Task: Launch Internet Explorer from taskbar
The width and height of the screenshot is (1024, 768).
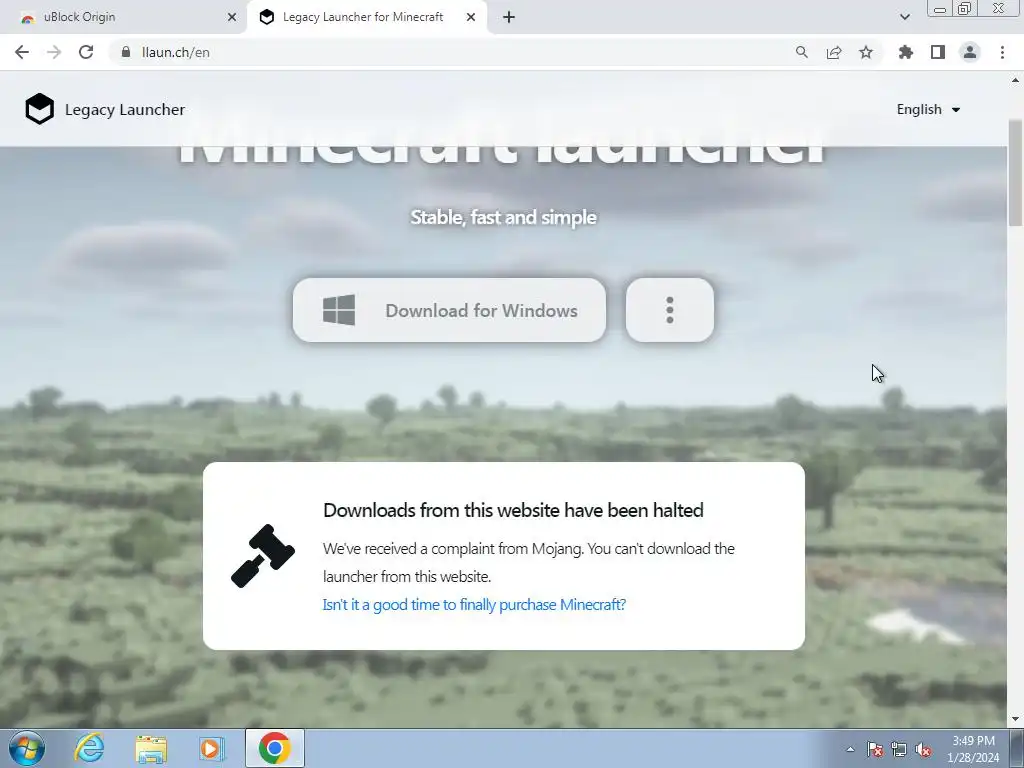Action: point(89,748)
